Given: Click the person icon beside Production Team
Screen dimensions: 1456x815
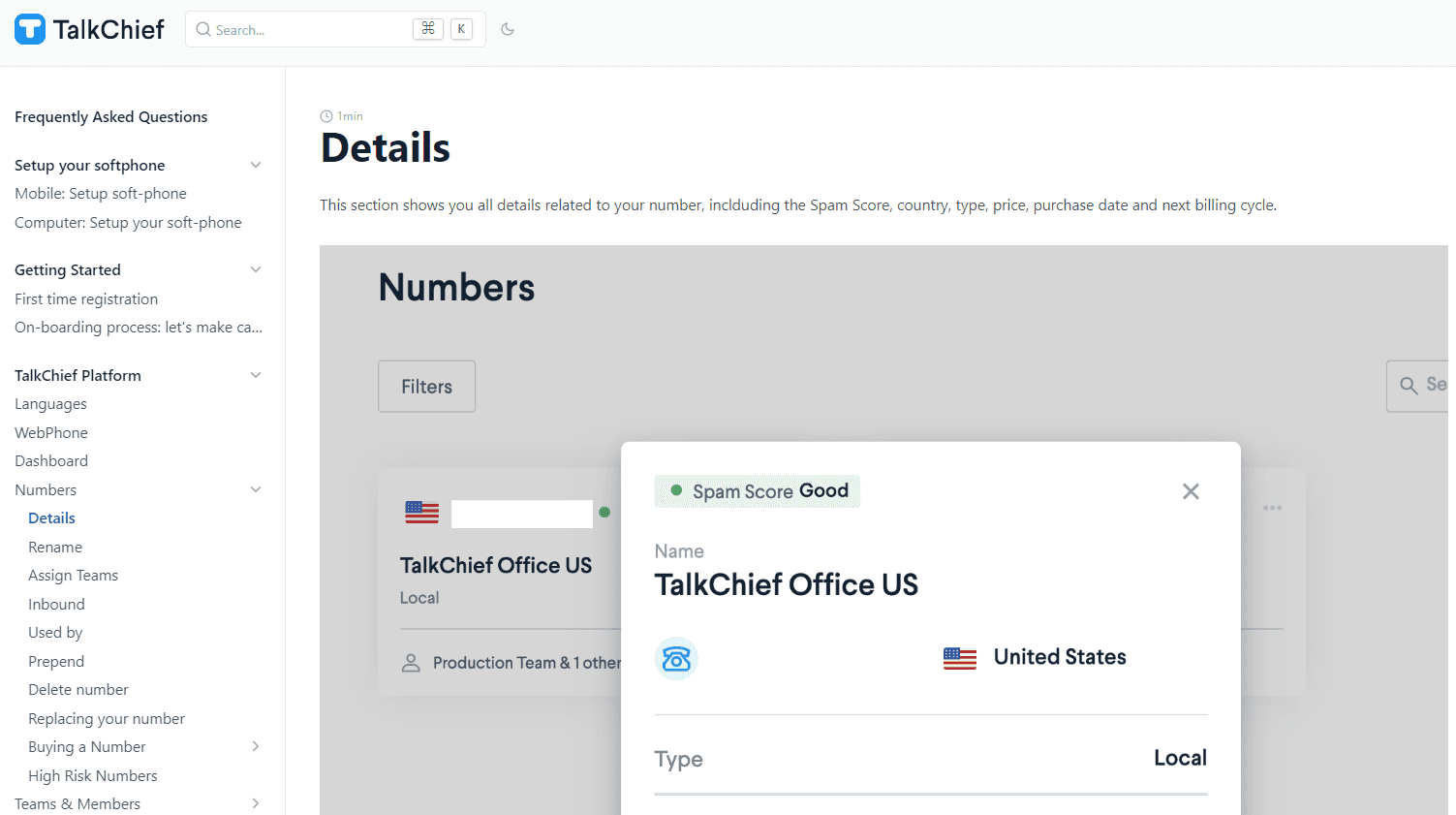Looking at the screenshot, I should click(x=411, y=663).
